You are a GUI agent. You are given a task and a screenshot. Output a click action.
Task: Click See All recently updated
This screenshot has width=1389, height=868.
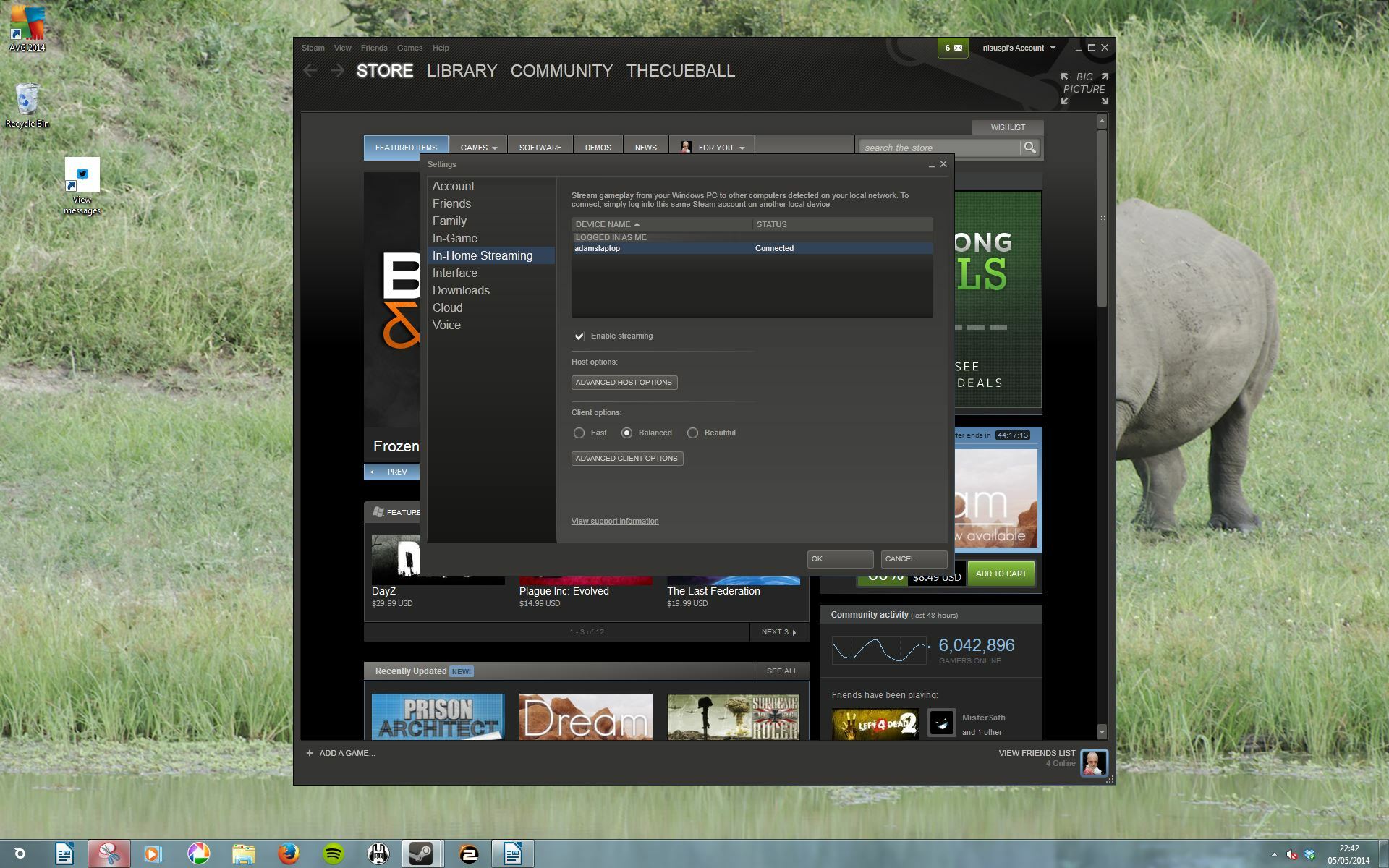coord(782,671)
